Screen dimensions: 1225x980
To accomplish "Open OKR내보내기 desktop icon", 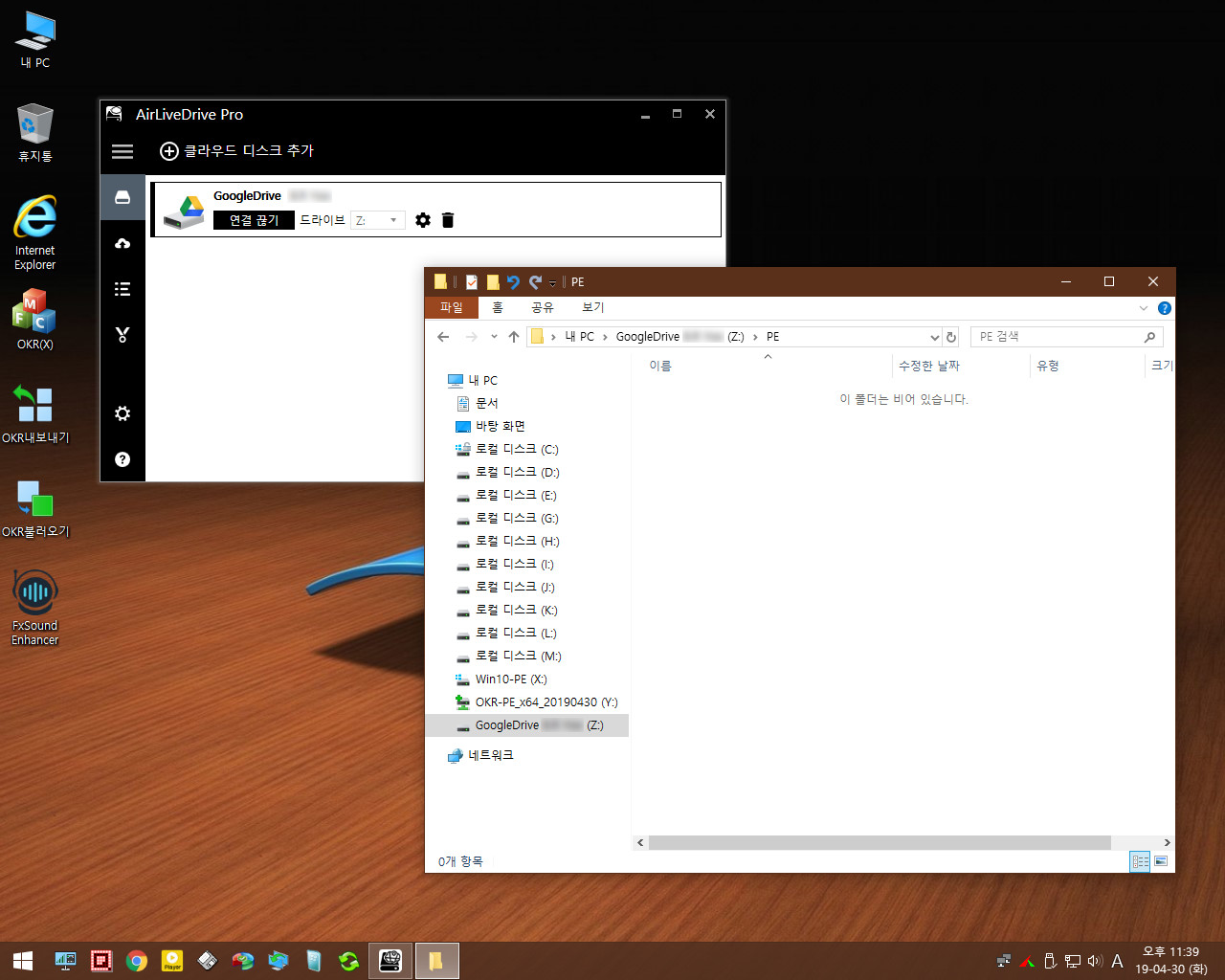I will pyautogui.click(x=35, y=413).
